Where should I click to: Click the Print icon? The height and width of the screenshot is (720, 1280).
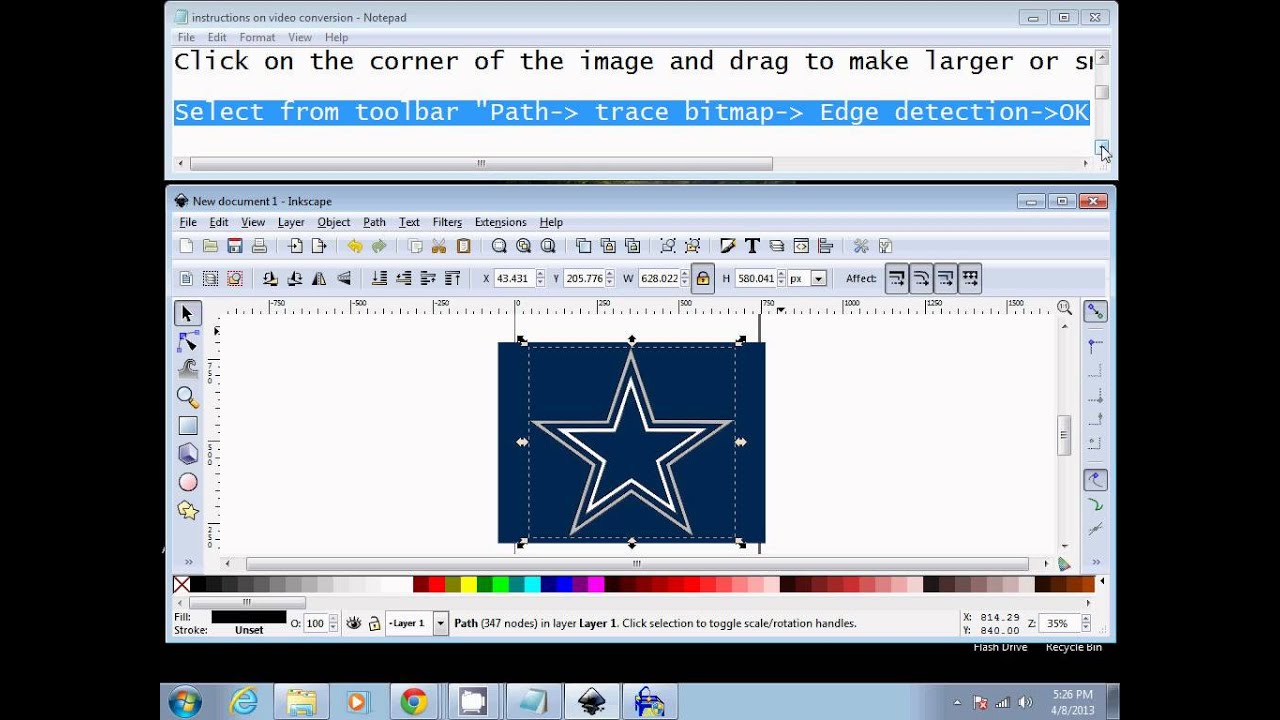259,246
